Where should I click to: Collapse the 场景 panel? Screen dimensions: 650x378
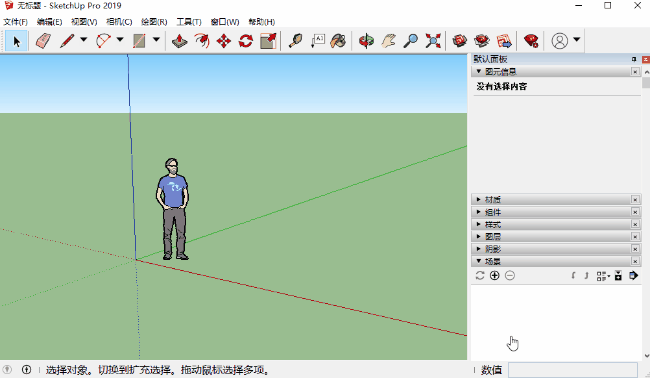(x=479, y=261)
